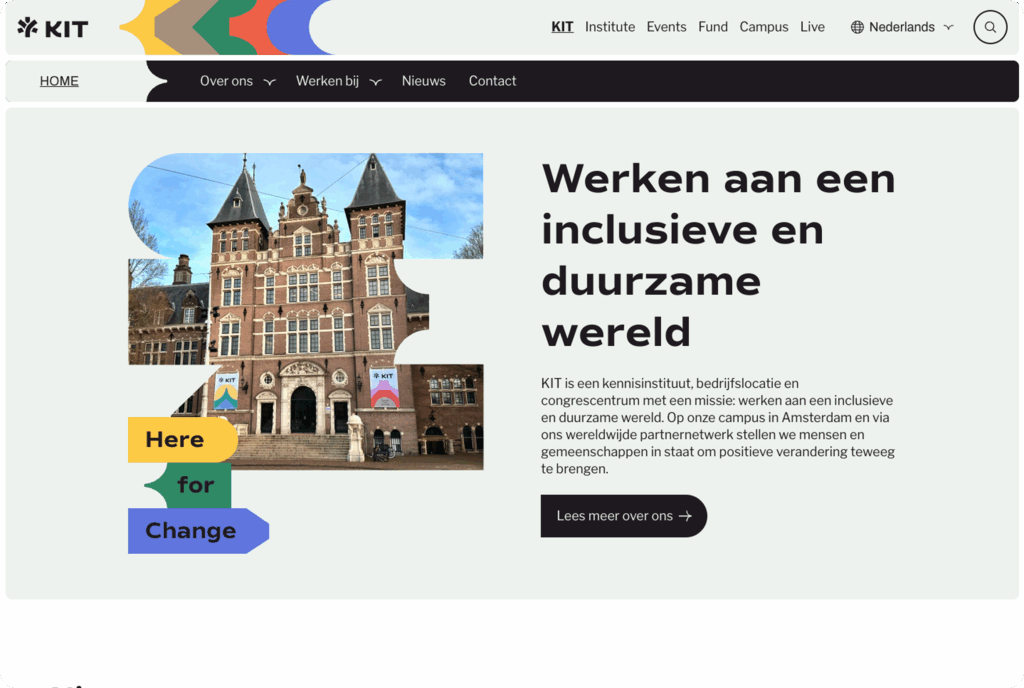Viewport: 1024px width, 688px height.
Task: Open the search using the magnifier icon
Action: [989, 27]
